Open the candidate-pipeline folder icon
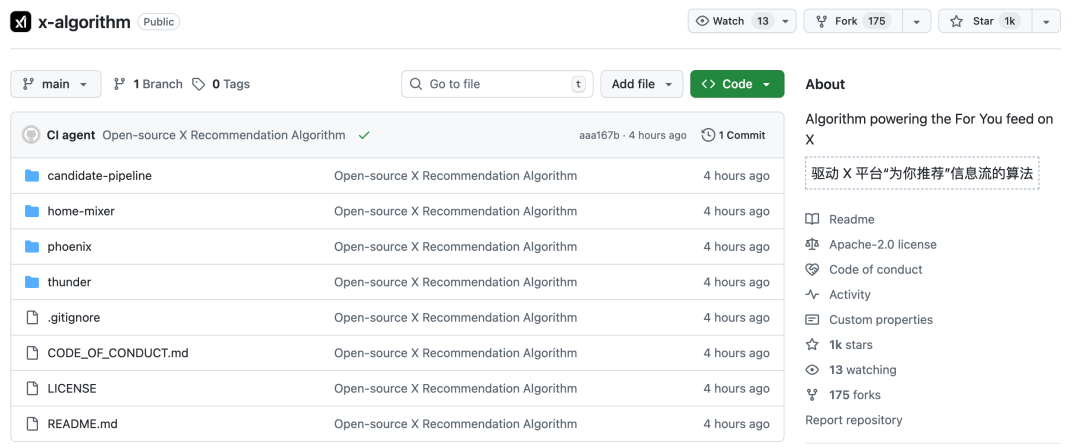 (x=31, y=176)
